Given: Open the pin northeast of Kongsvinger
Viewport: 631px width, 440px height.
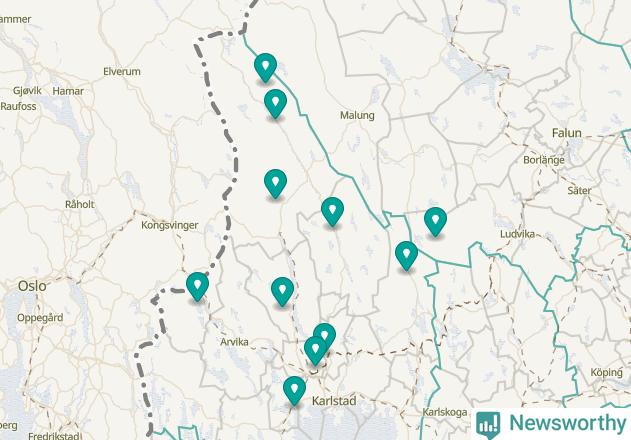Looking at the screenshot, I should point(276,184).
